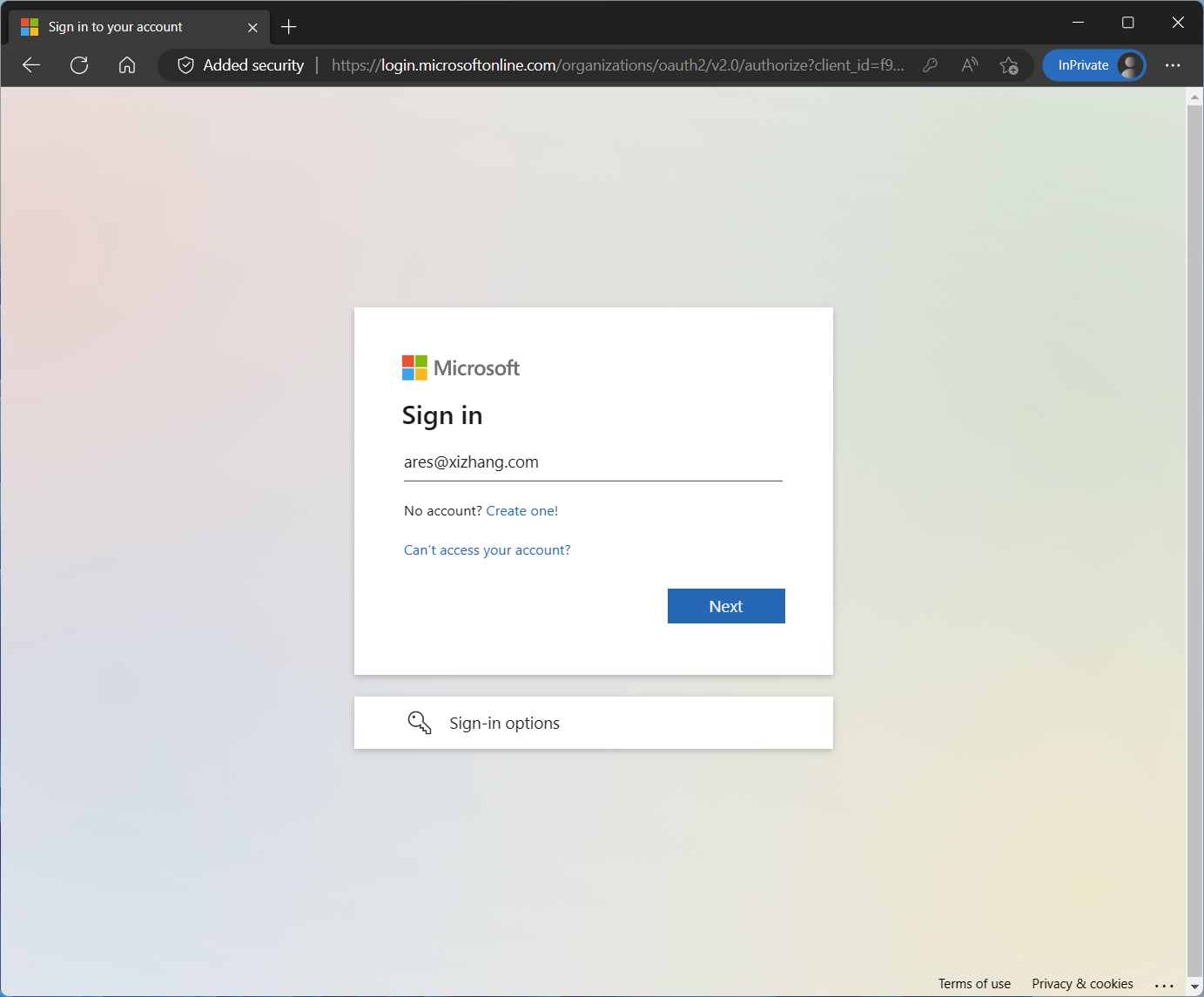This screenshot has width=1204, height=997.
Task: Open a new tab with plus icon
Action: [289, 27]
